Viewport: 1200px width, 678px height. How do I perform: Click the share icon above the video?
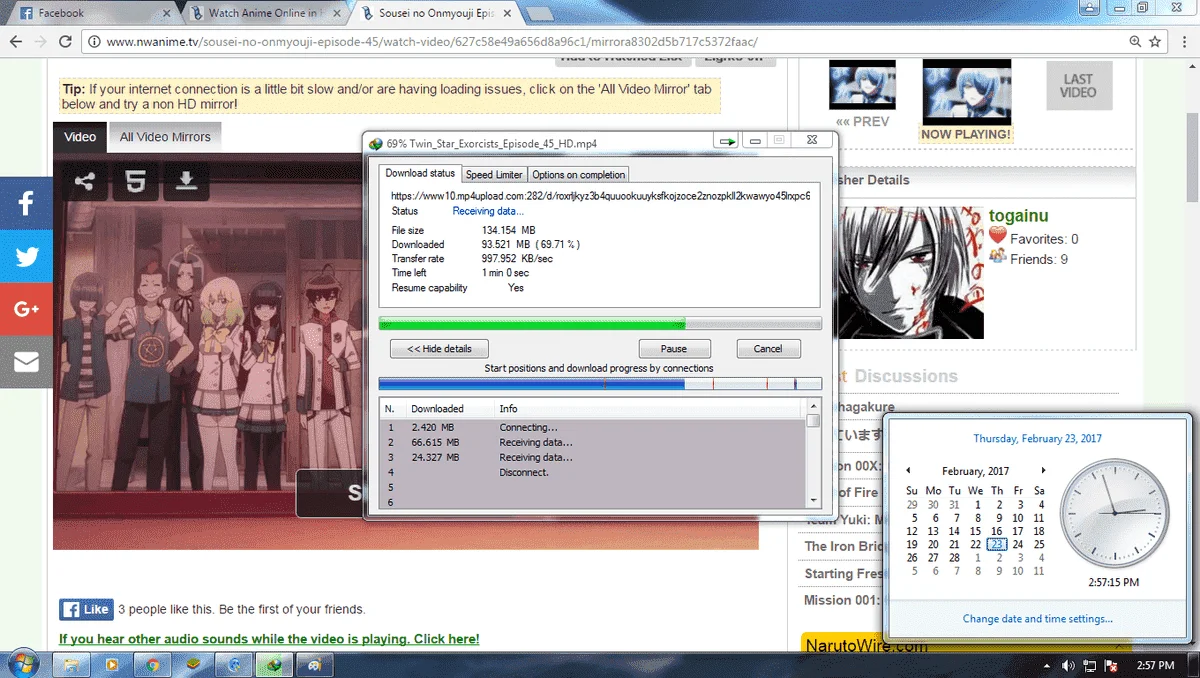85,181
